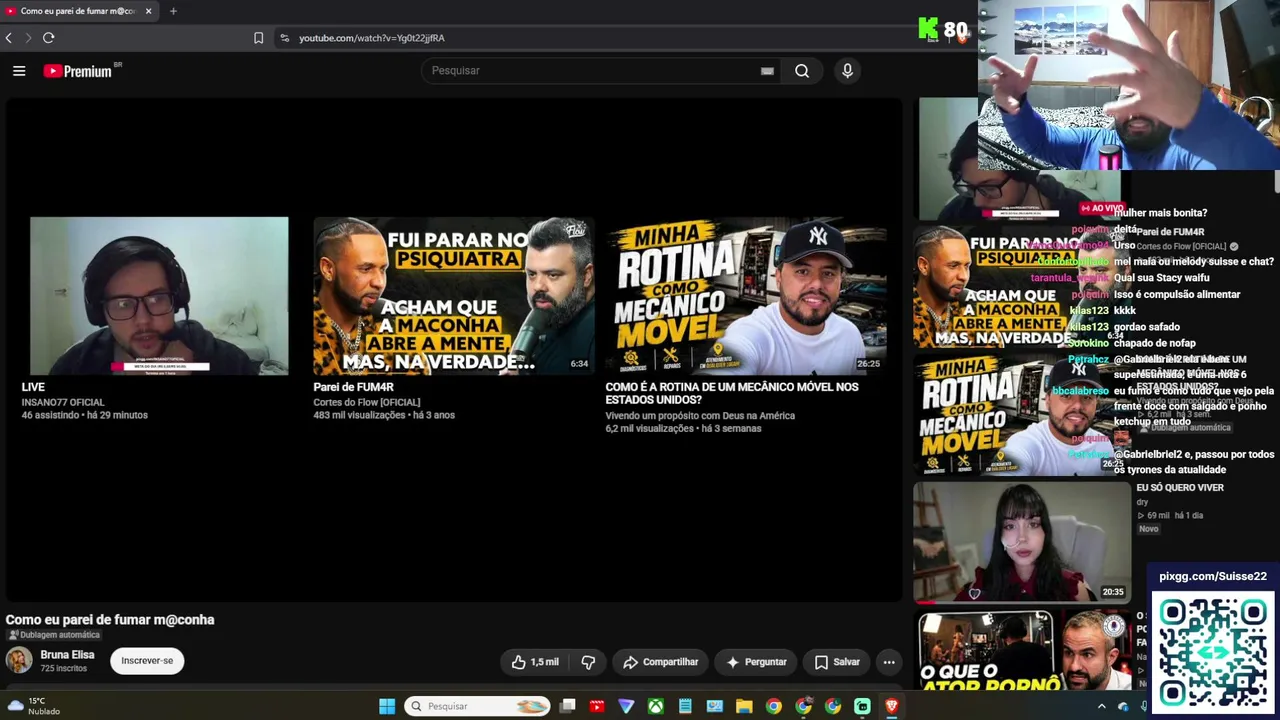1280x720 pixels.
Task: Select the 'Como eu parei de fumar' browser tab
Action: point(78,11)
